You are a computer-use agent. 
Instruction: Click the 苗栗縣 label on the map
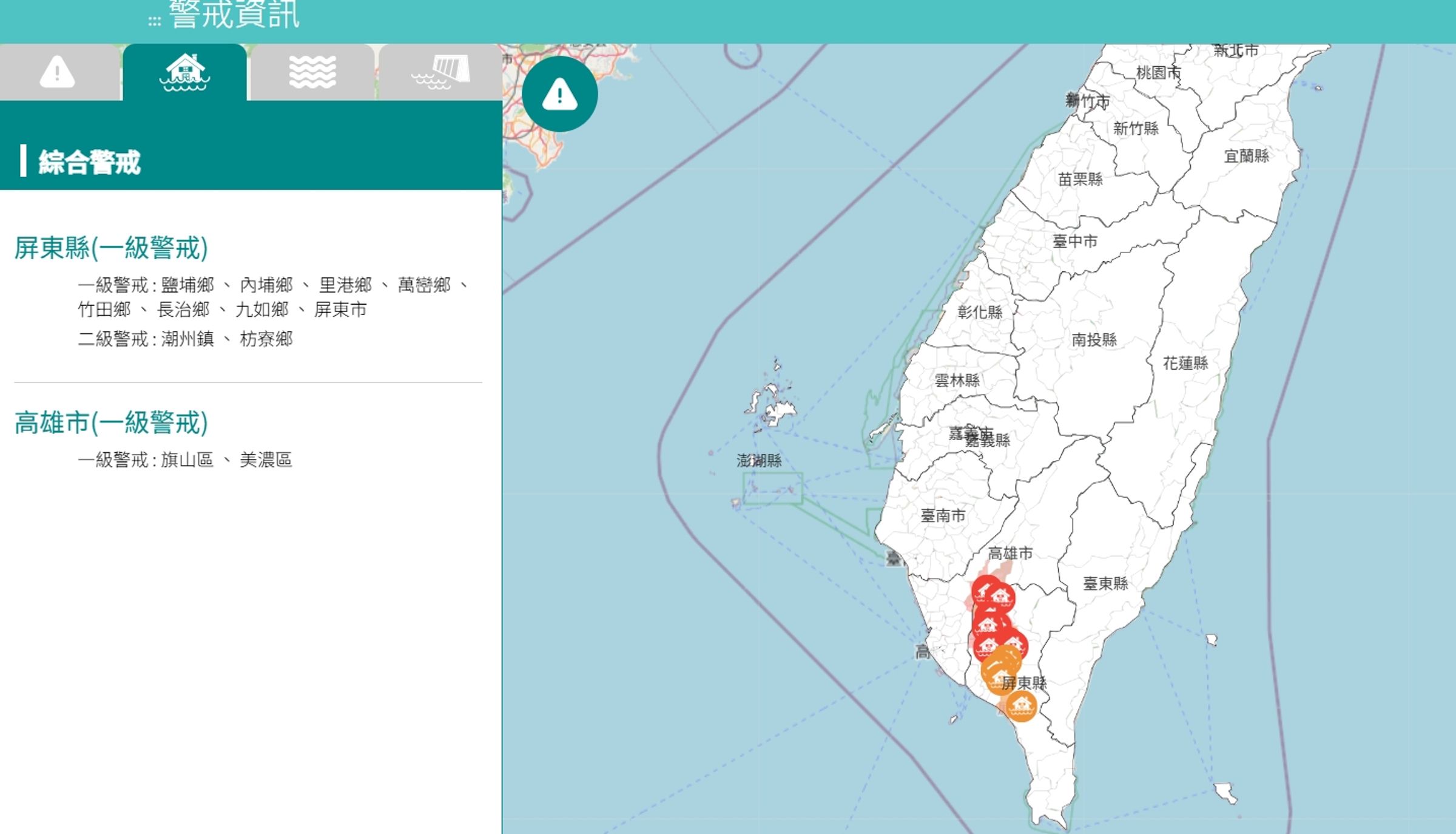pyautogui.click(x=1080, y=179)
